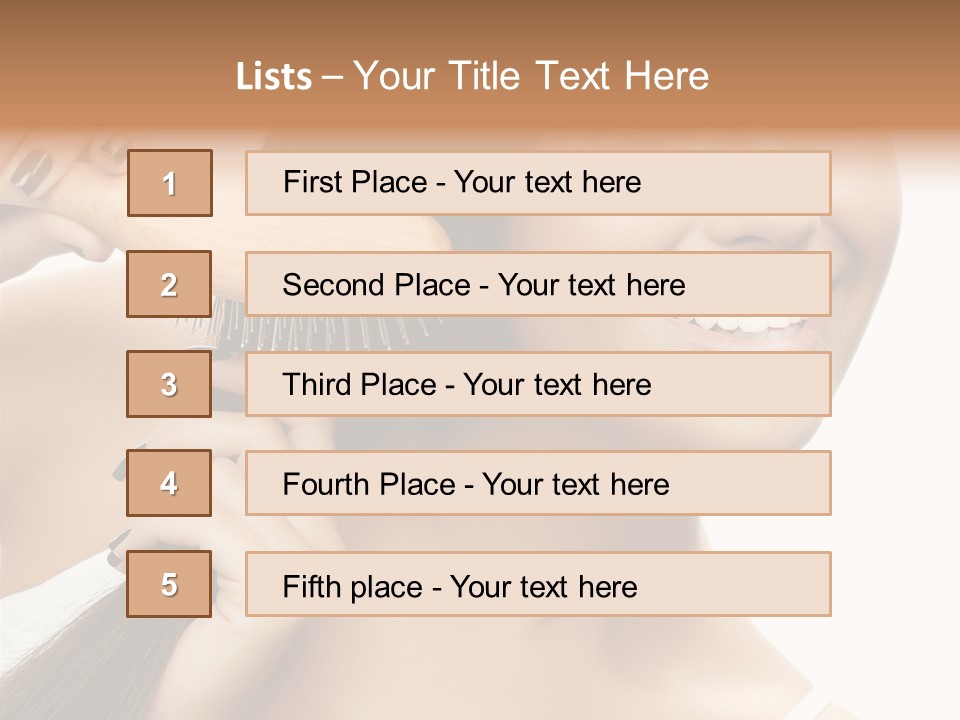Image resolution: width=960 pixels, height=720 pixels.
Task: Select the number 5 box
Action: pos(169,583)
